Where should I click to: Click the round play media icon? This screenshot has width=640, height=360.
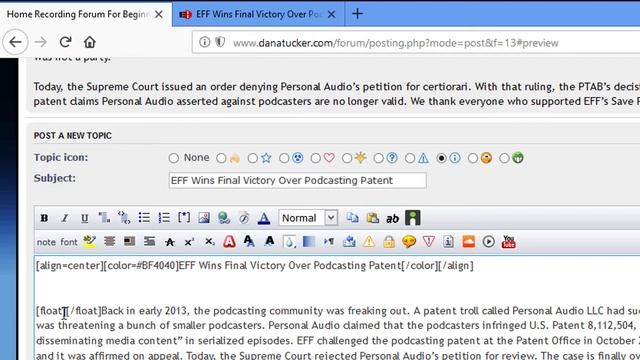(x=489, y=242)
